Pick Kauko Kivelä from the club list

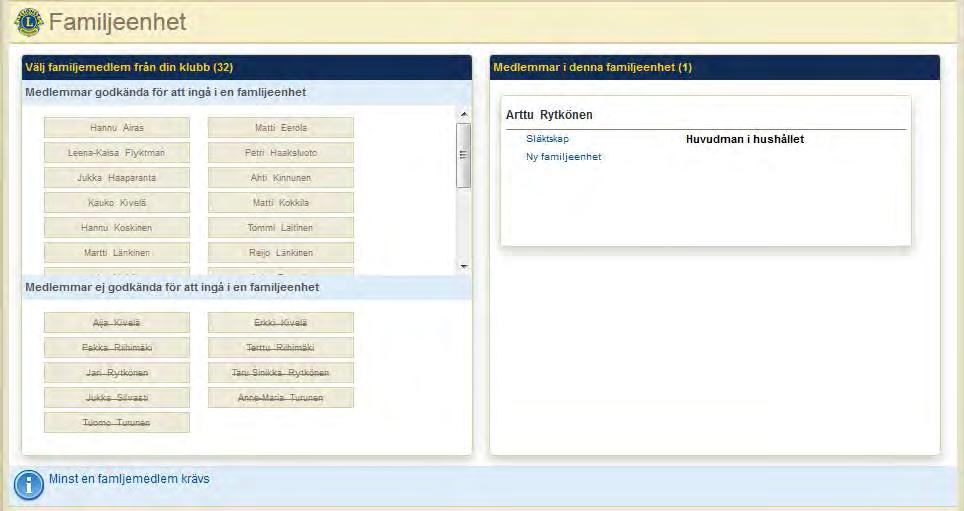pyautogui.click(x=117, y=202)
